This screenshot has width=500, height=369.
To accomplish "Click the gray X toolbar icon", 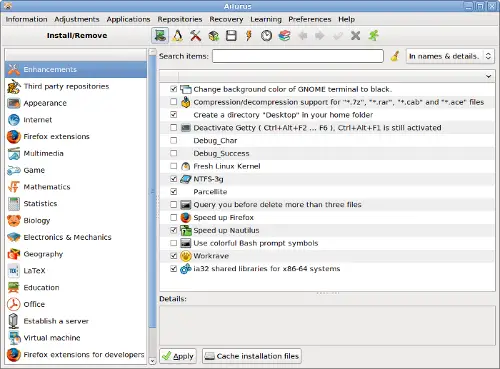I will point(355,36).
